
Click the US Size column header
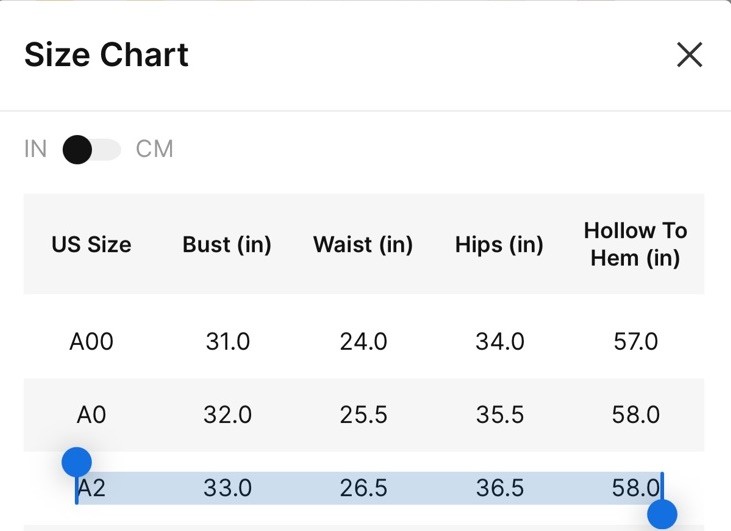coord(91,244)
